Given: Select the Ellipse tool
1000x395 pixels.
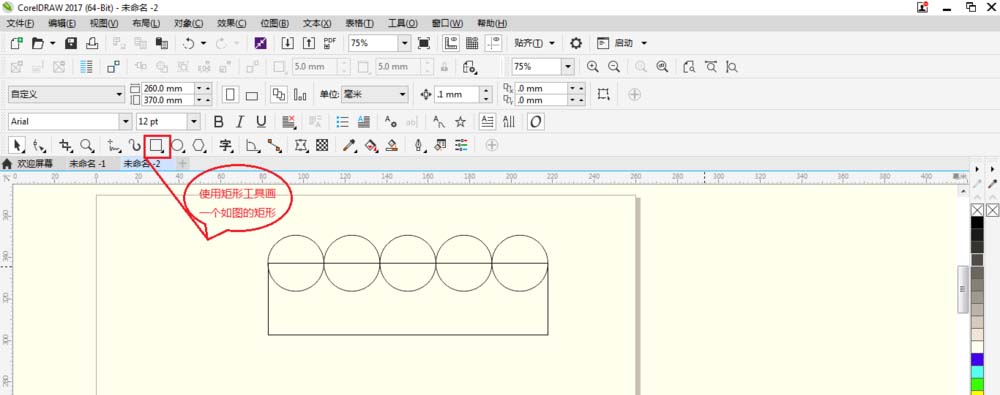Looking at the screenshot, I should pyautogui.click(x=178, y=145).
